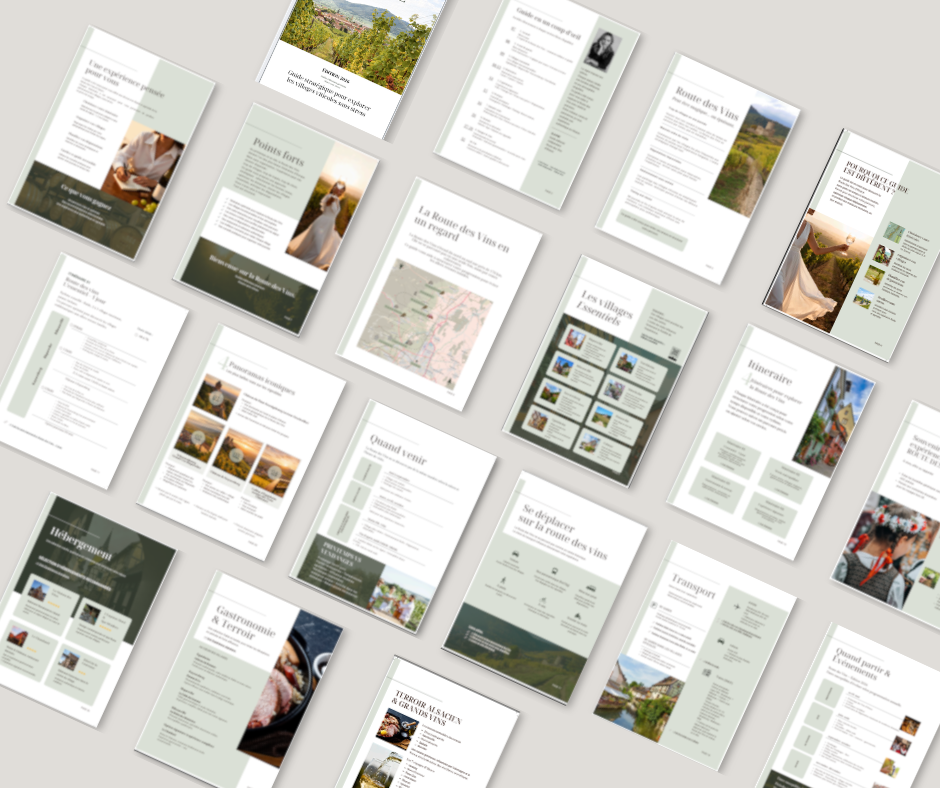Screen dimensions: 940x788
Task: Select the "Une expérience pensée pour vous" heading
Action: tap(123, 77)
